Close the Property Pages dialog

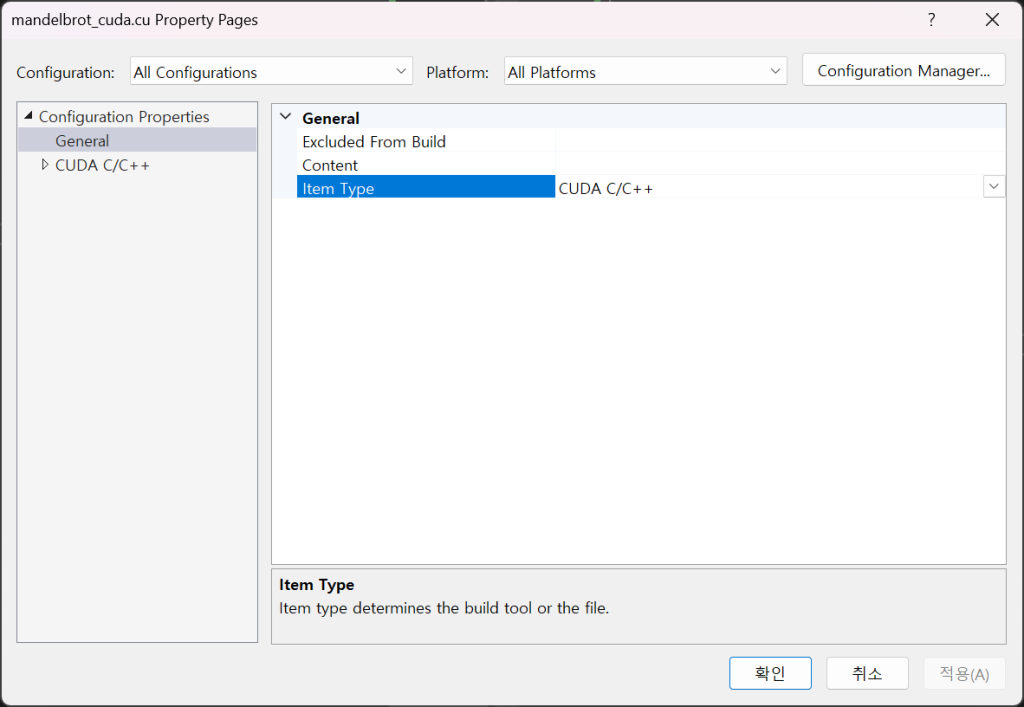(992, 20)
